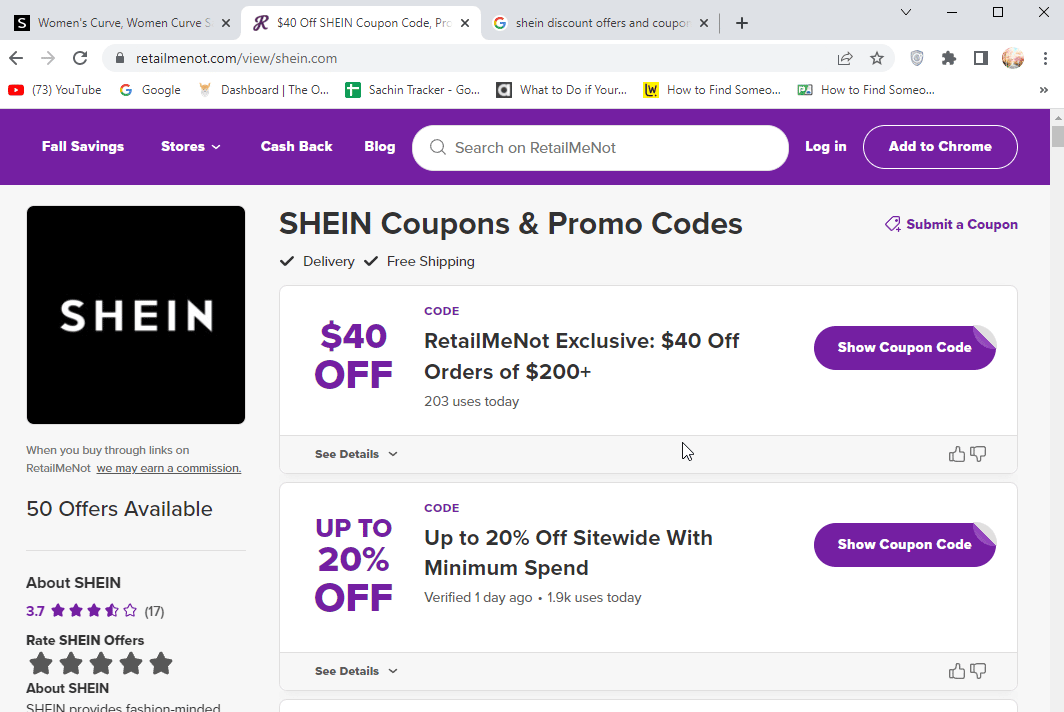
Task: Bookmark this page with the star icon
Action: coord(877,58)
